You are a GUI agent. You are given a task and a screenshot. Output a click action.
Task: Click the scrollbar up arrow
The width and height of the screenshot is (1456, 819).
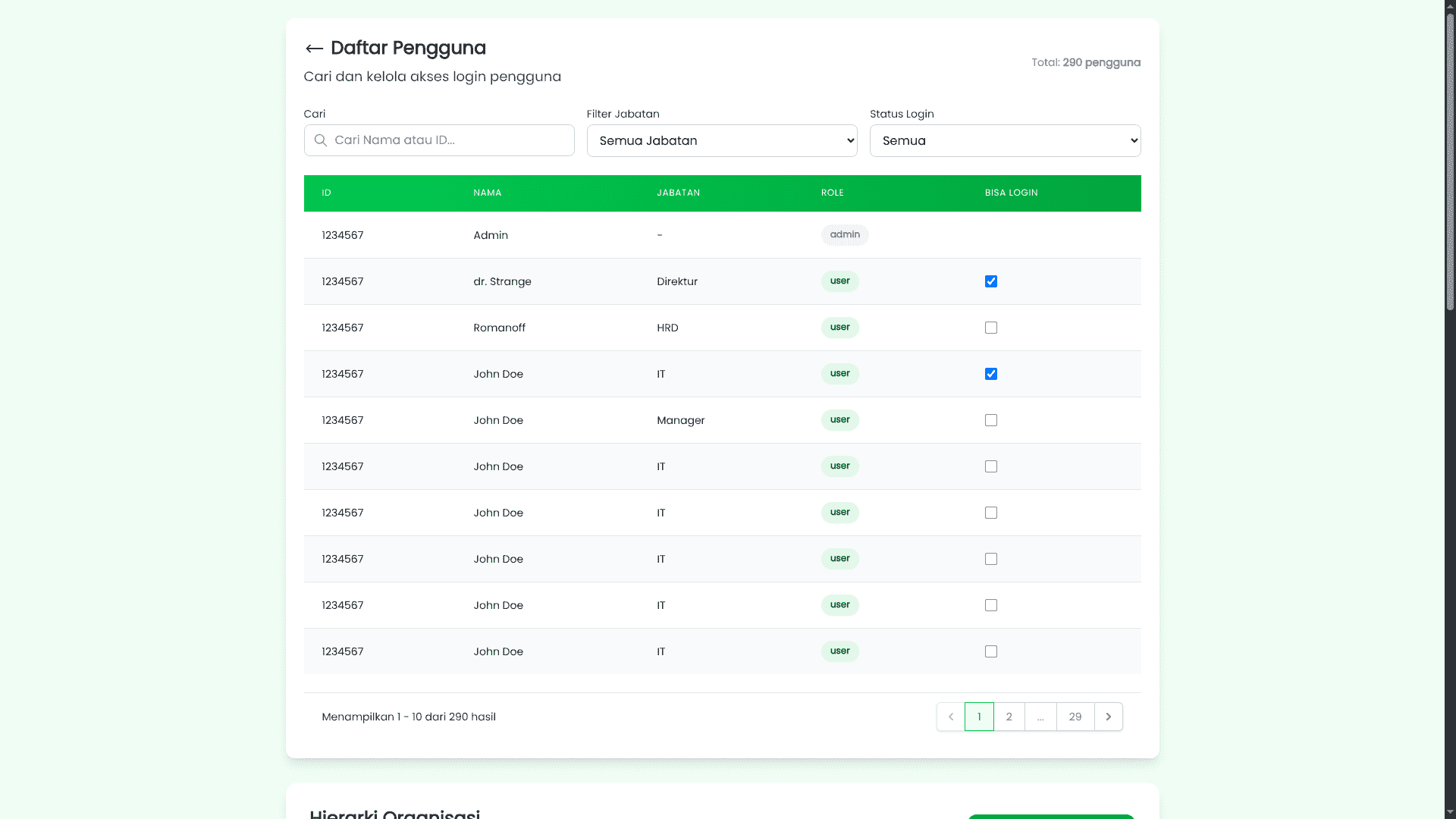(x=1448, y=5)
